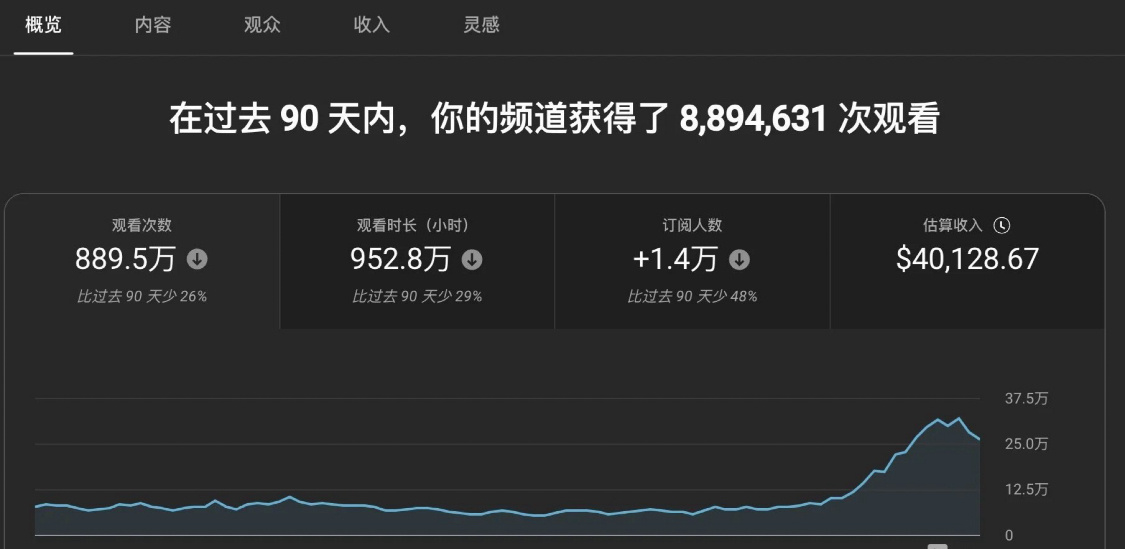1125x549 pixels.
Task: Click the down-arrow icon beside 952.8万
Action: [472, 259]
